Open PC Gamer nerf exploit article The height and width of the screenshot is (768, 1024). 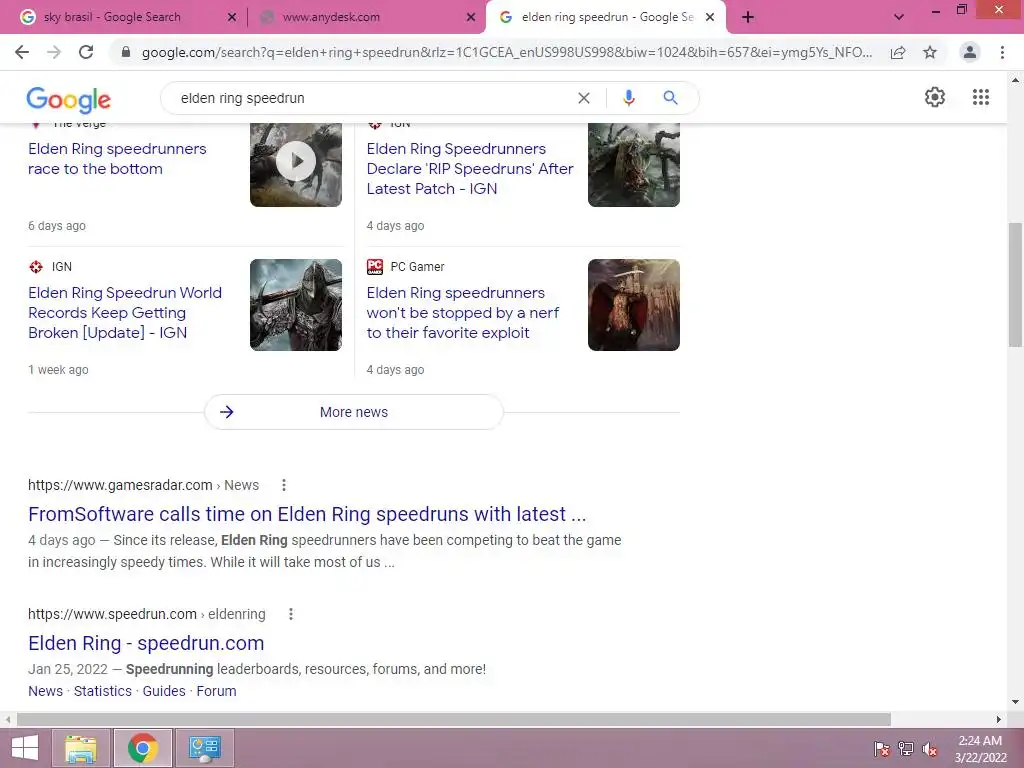[463, 313]
